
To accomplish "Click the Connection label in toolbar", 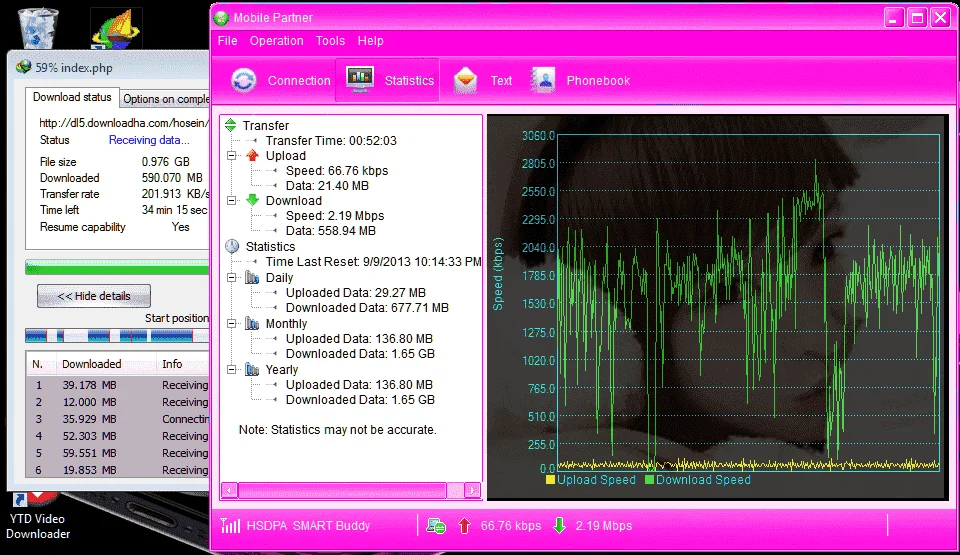I will pyautogui.click(x=299, y=80).
